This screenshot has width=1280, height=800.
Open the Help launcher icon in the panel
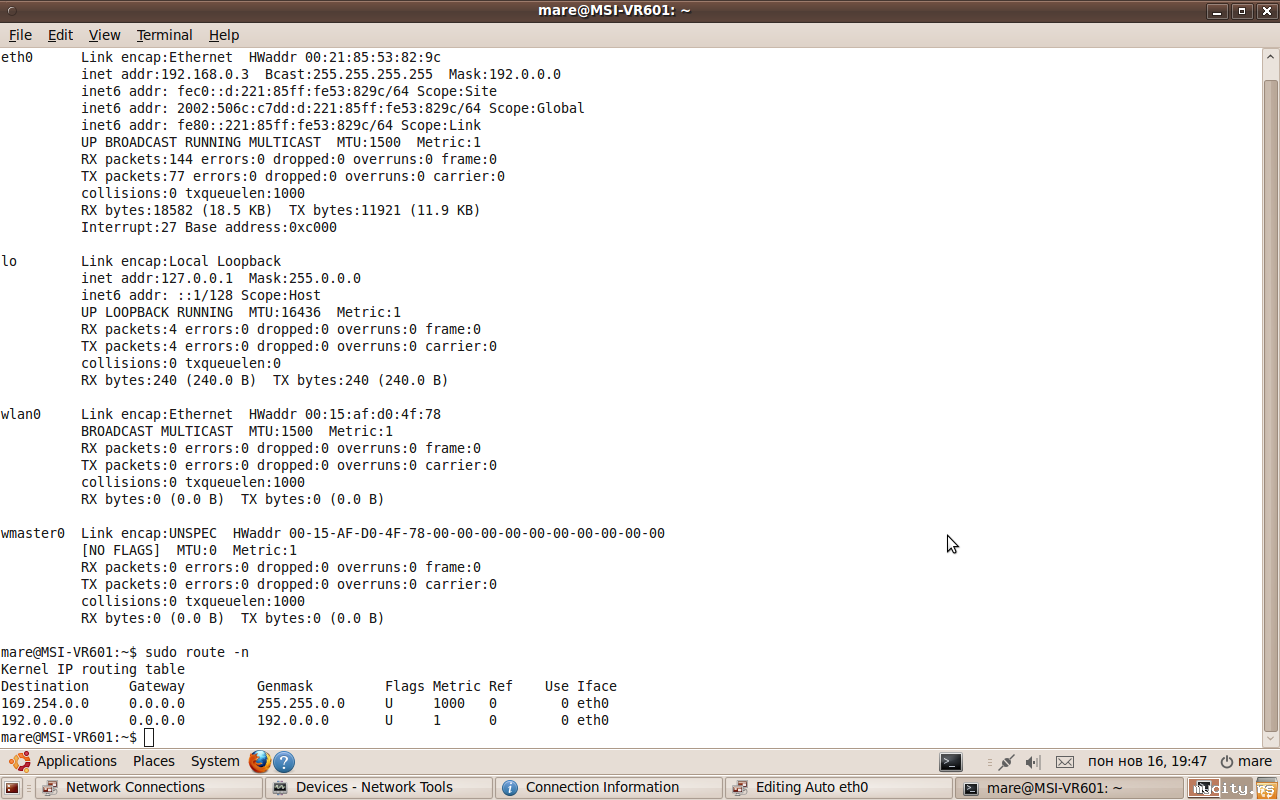point(284,762)
